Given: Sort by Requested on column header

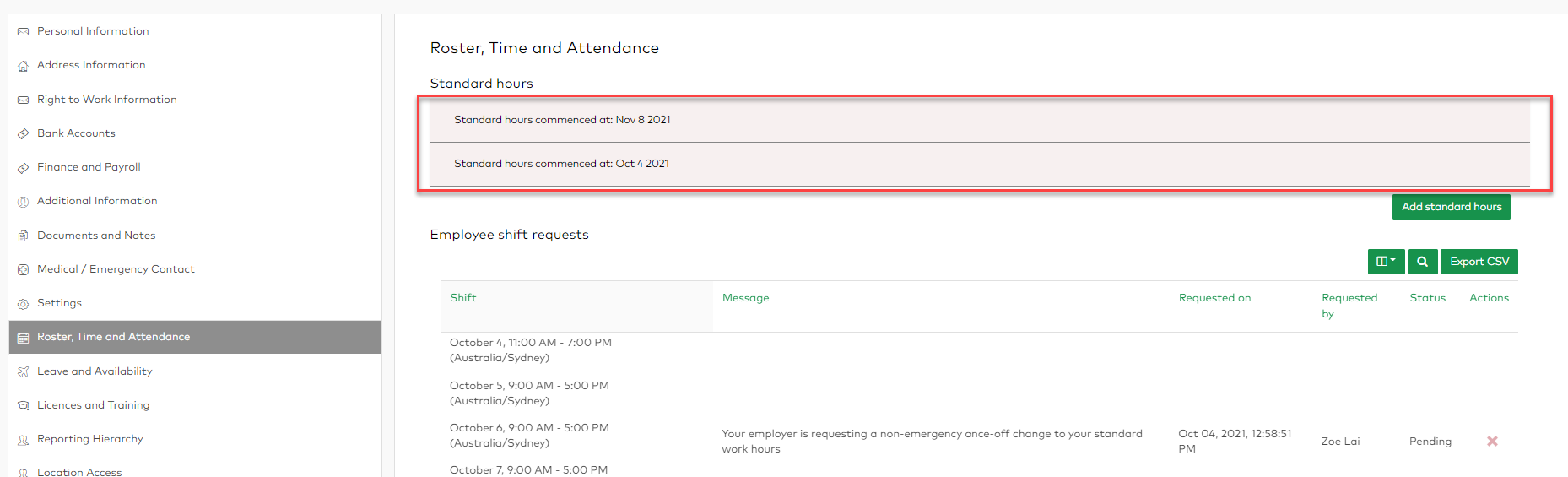Looking at the screenshot, I should [x=1214, y=298].
